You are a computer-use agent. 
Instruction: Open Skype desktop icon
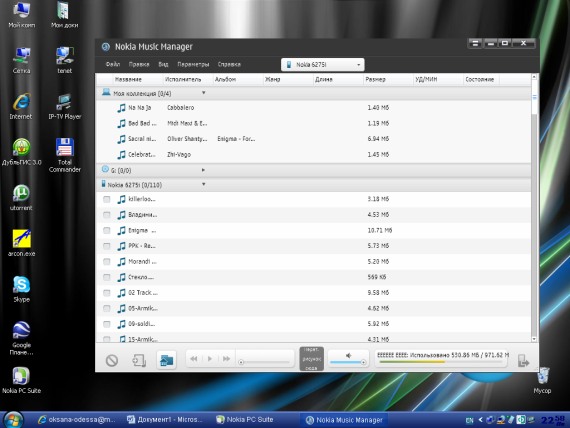tap(21, 289)
